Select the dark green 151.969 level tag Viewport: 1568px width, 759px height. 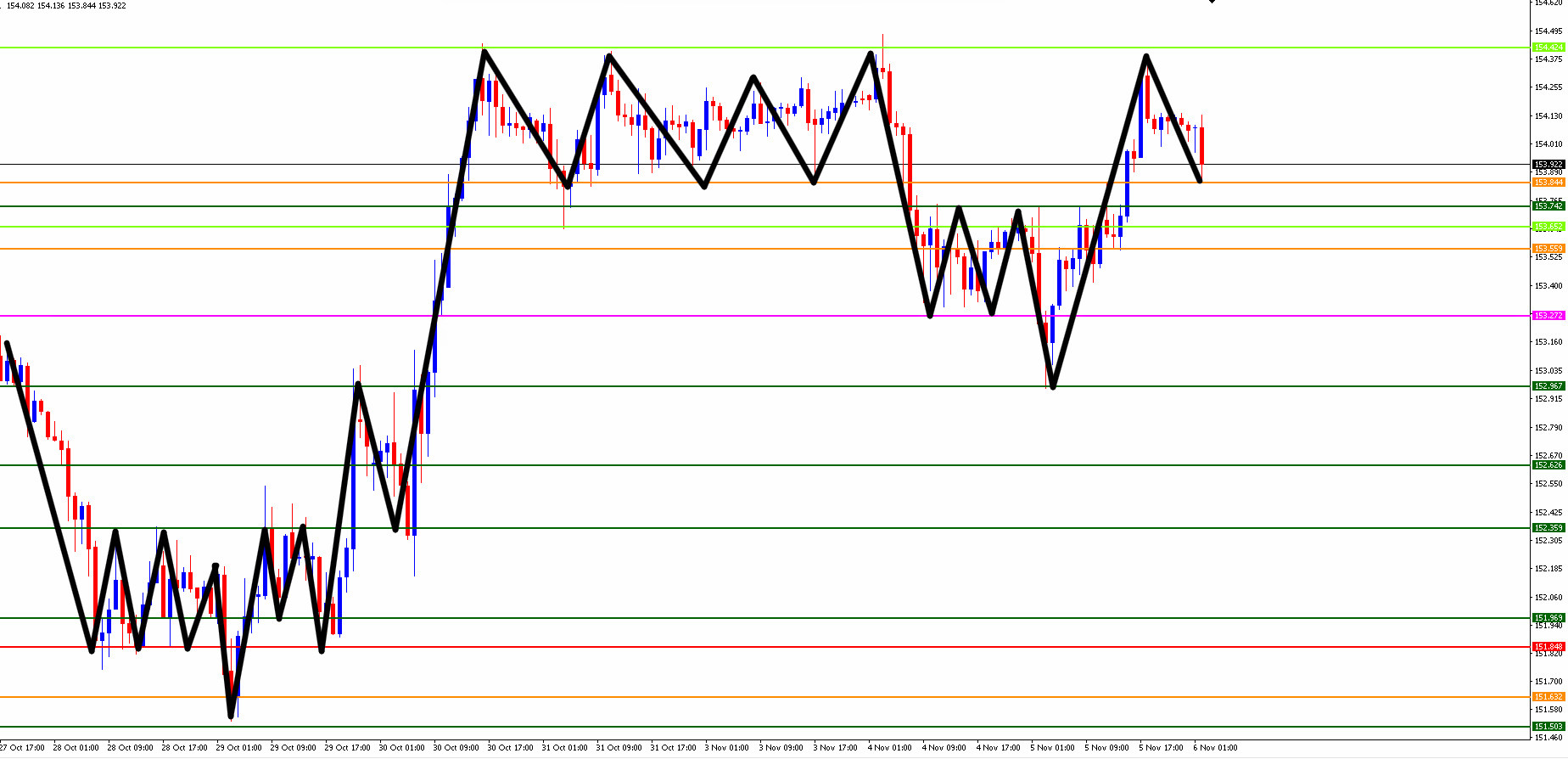pos(1548,618)
